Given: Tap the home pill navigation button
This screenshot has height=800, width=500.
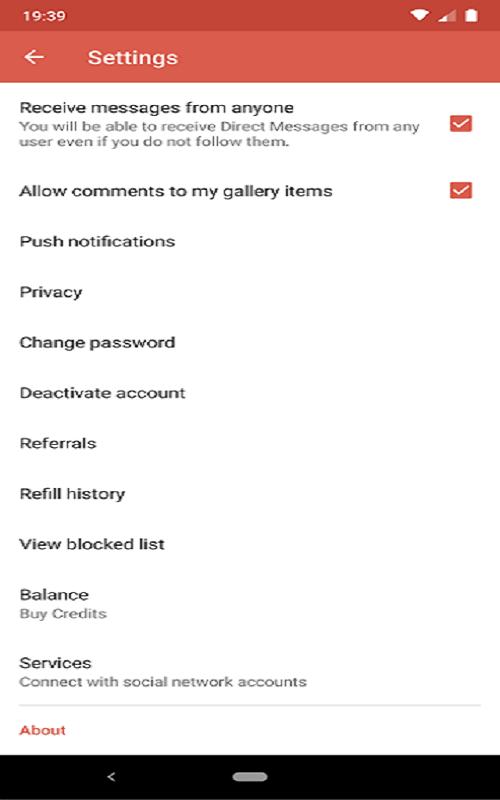Looking at the screenshot, I should coord(249,777).
